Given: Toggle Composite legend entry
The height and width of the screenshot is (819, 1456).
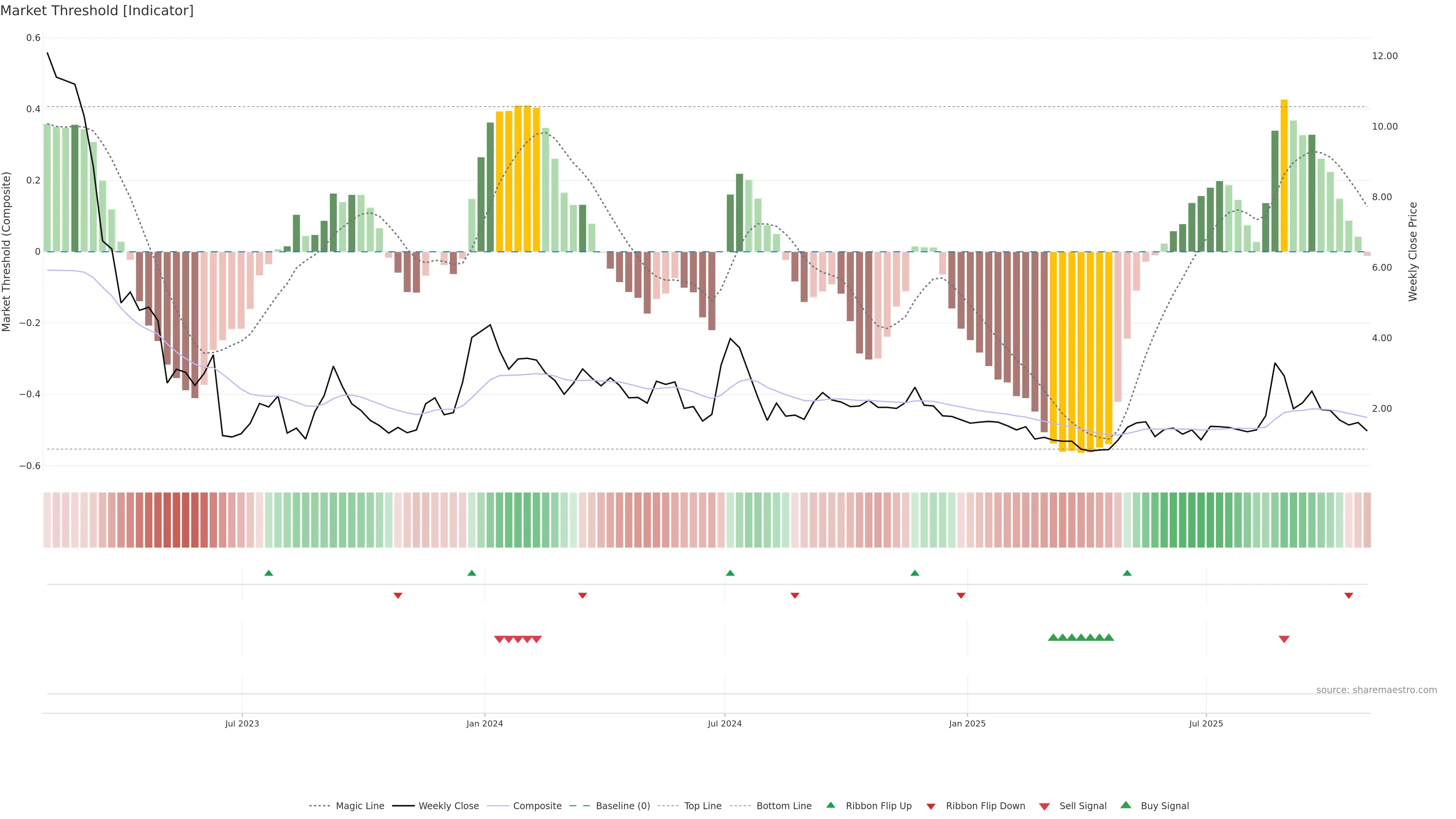Looking at the screenshot, I should point(537,806).
